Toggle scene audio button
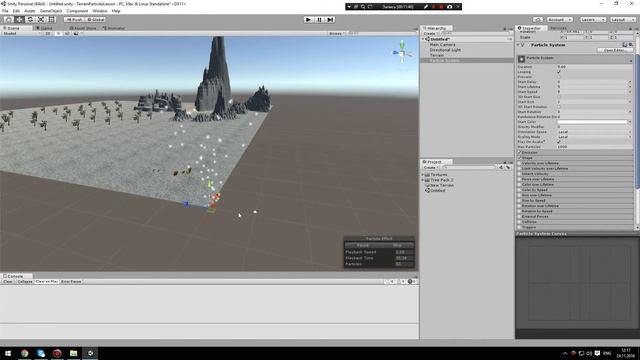This screenshot has width=640, height=360. click(x=67, y=33)
